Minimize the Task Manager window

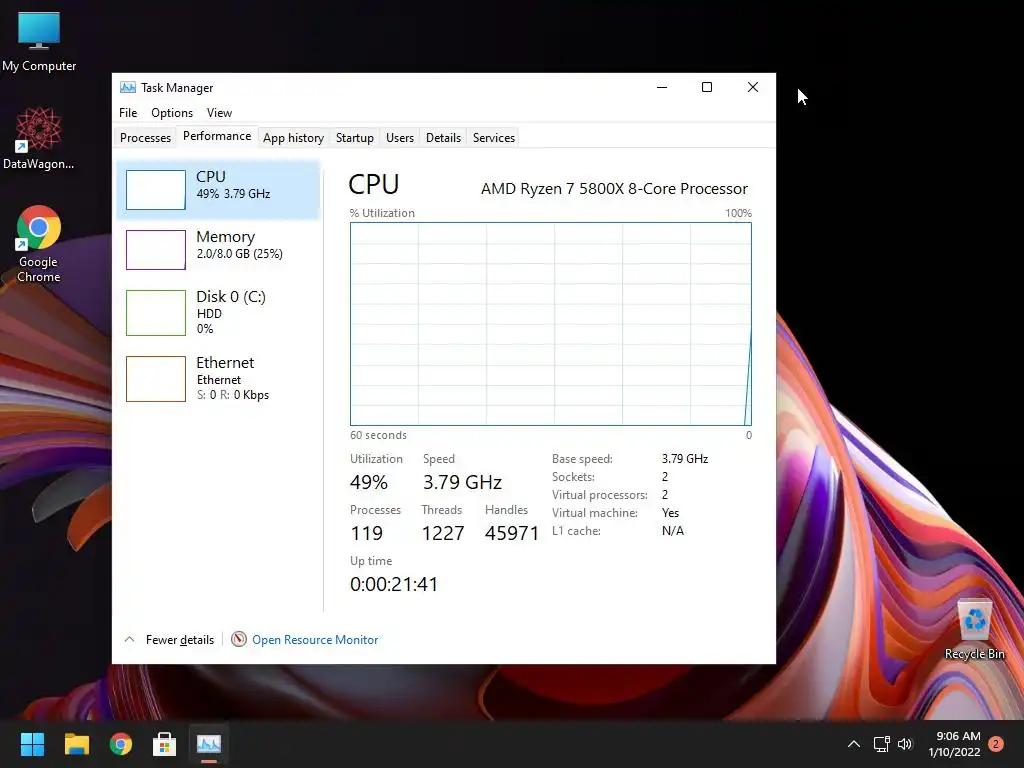pos(662,87)
